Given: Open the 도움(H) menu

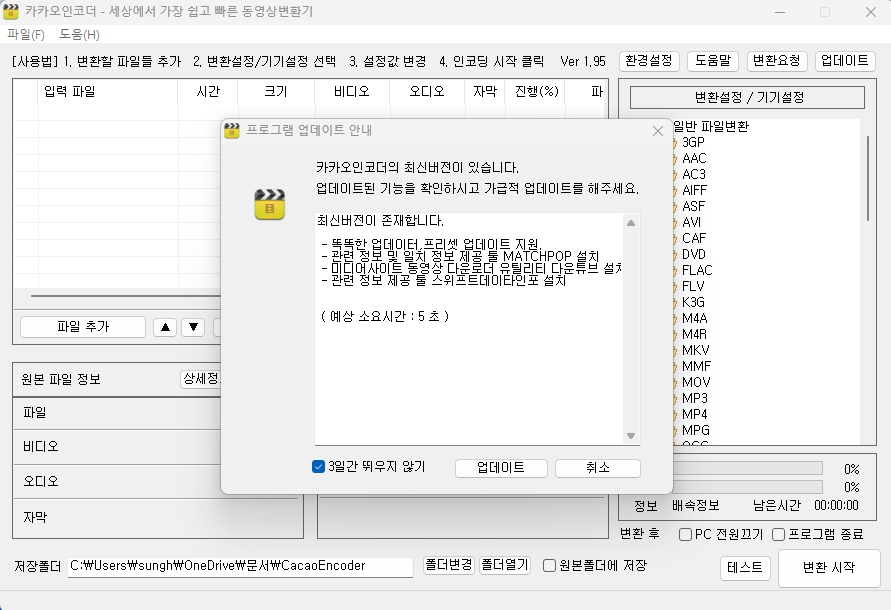Looking at the screenshot, I should tap(80, 35).
